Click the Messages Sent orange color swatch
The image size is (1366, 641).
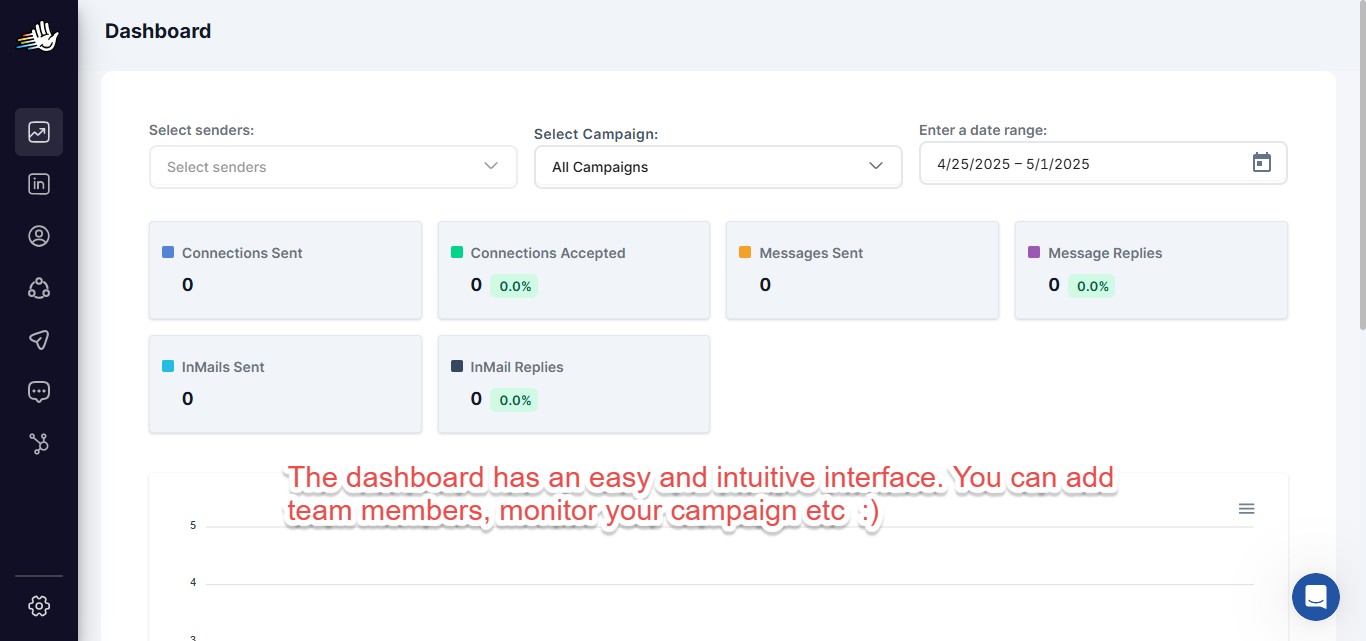click(x=745, y=252)
